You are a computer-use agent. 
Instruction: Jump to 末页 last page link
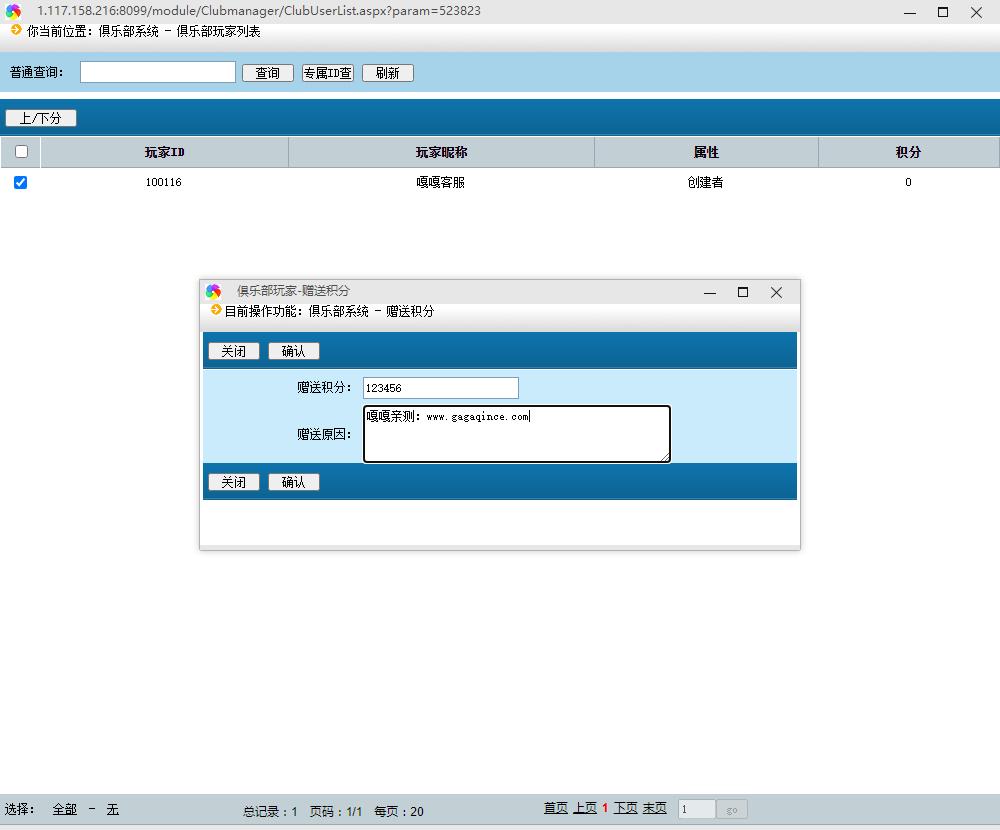(x=654, y=808)
